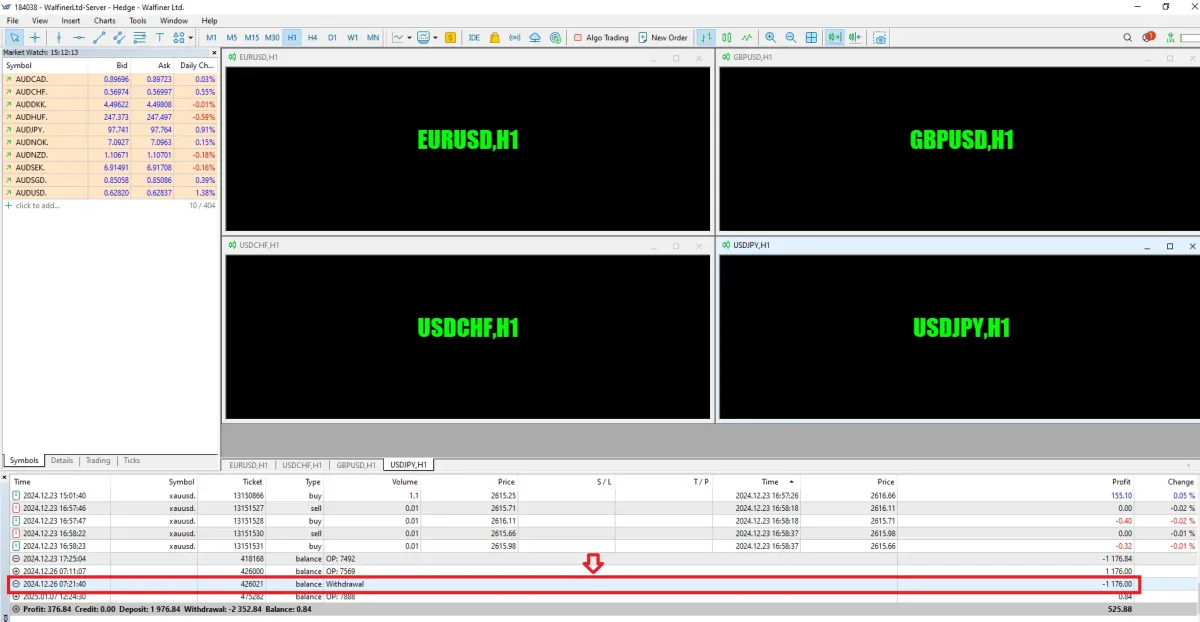Open the Insert menu

click(71, 20)
